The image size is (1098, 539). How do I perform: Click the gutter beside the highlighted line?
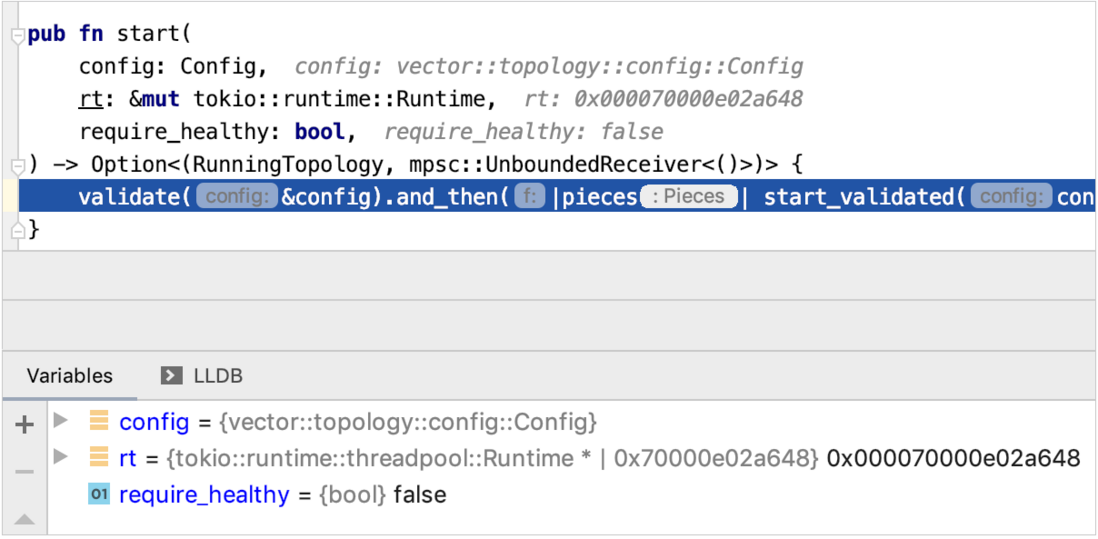tap(11, 195)
